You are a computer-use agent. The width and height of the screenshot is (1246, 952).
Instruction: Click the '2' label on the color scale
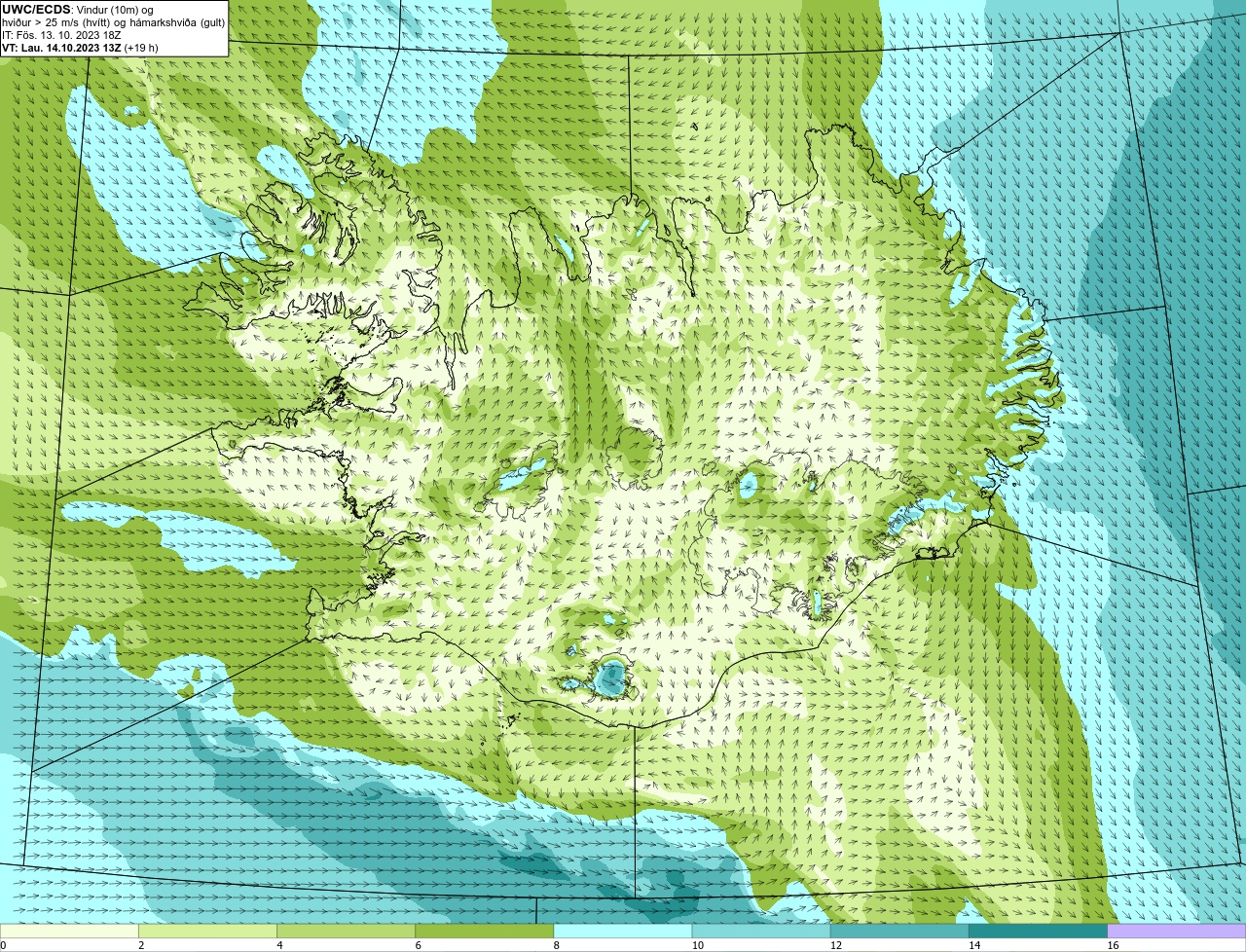(141, 945)
